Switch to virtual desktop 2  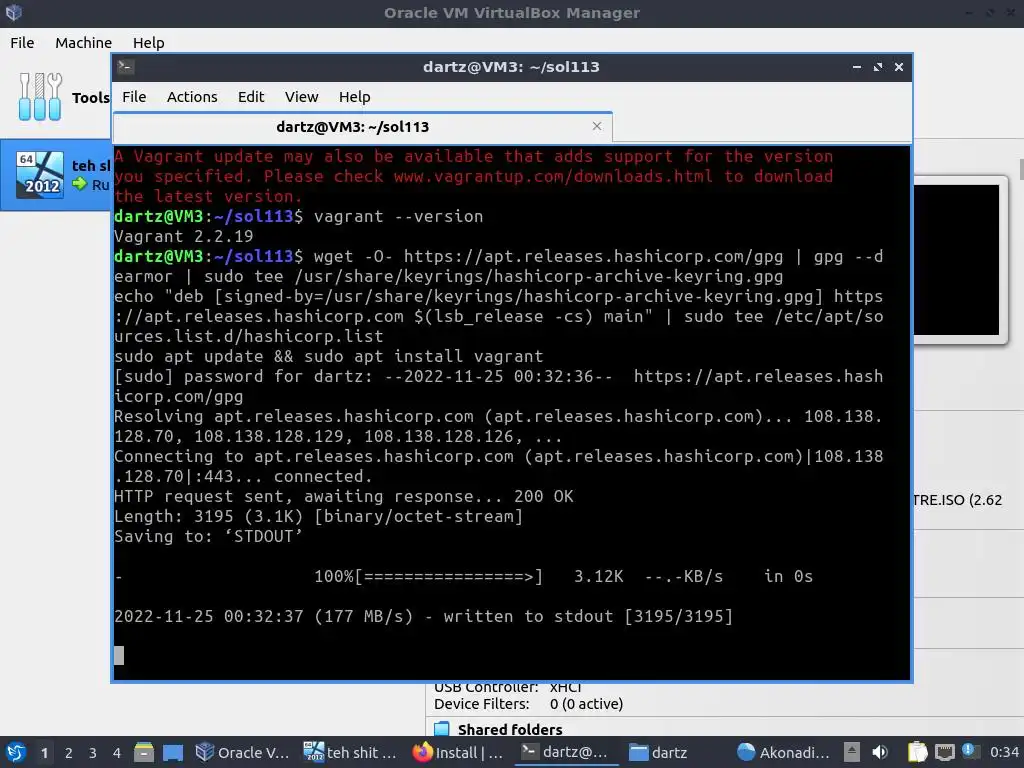(69, 753)
